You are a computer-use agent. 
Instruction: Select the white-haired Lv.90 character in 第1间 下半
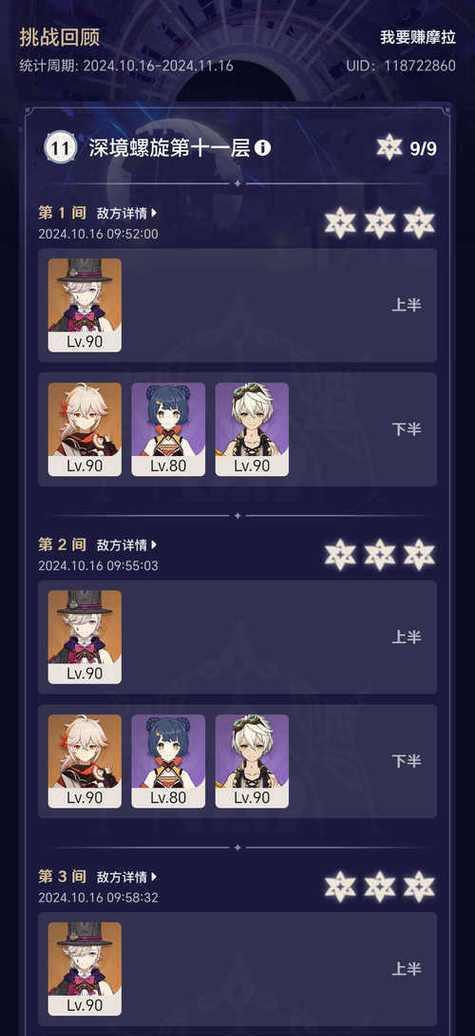pos(85,429)
